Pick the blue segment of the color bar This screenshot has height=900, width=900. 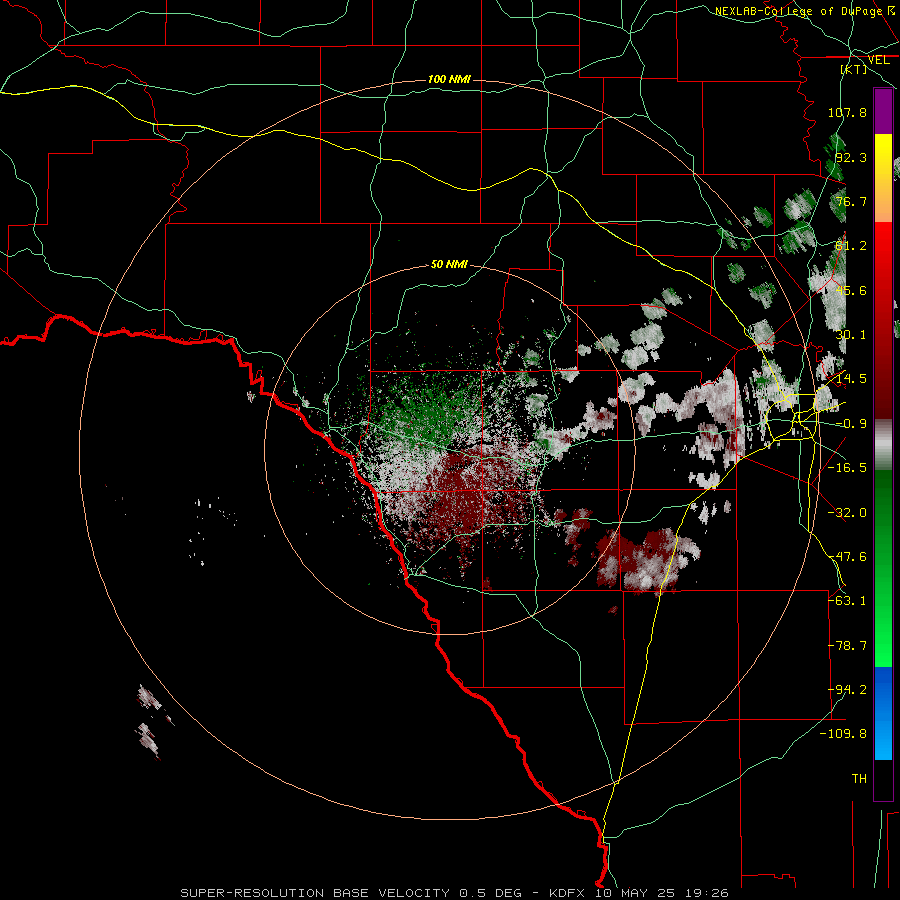883,713
